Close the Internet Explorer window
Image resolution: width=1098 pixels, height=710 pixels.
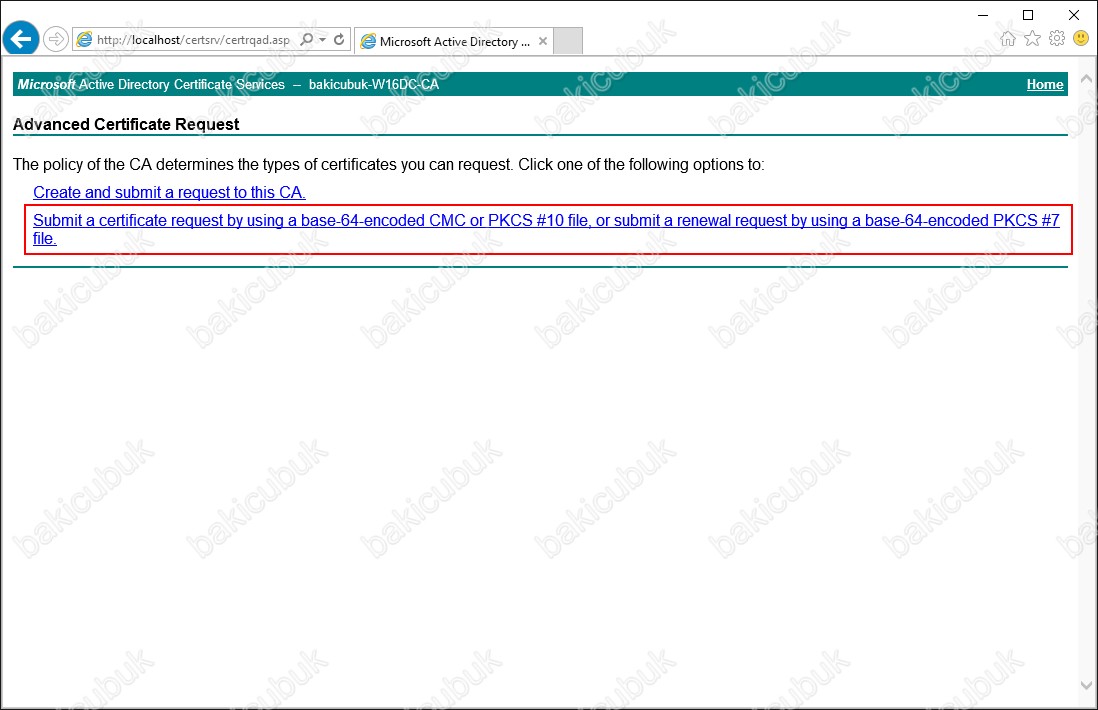(1073, 15)
